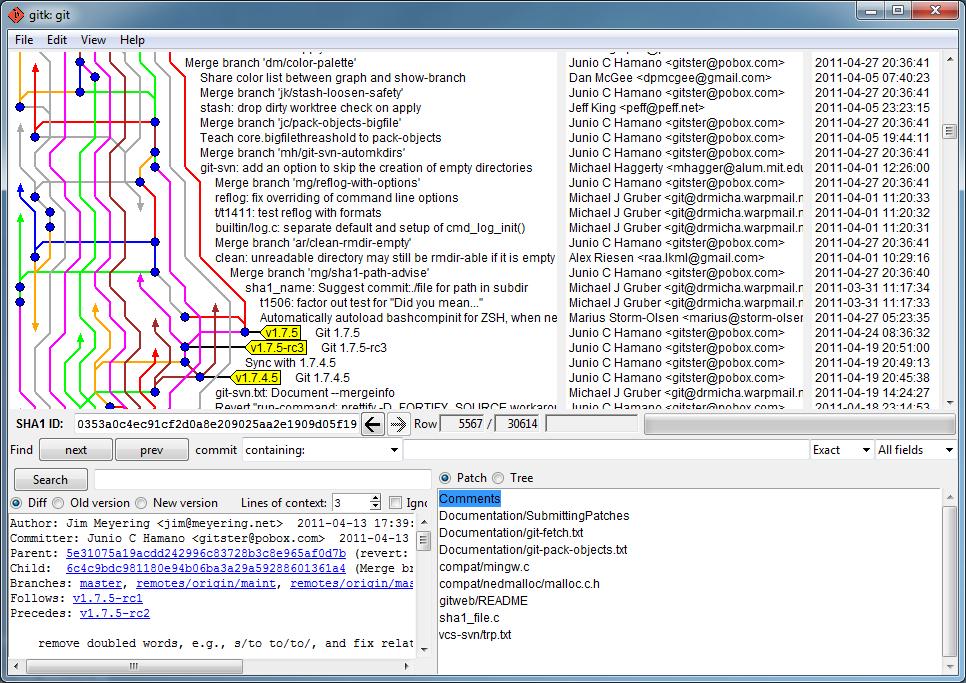Click scroll-up arrow of the commit list

(949, 59)
